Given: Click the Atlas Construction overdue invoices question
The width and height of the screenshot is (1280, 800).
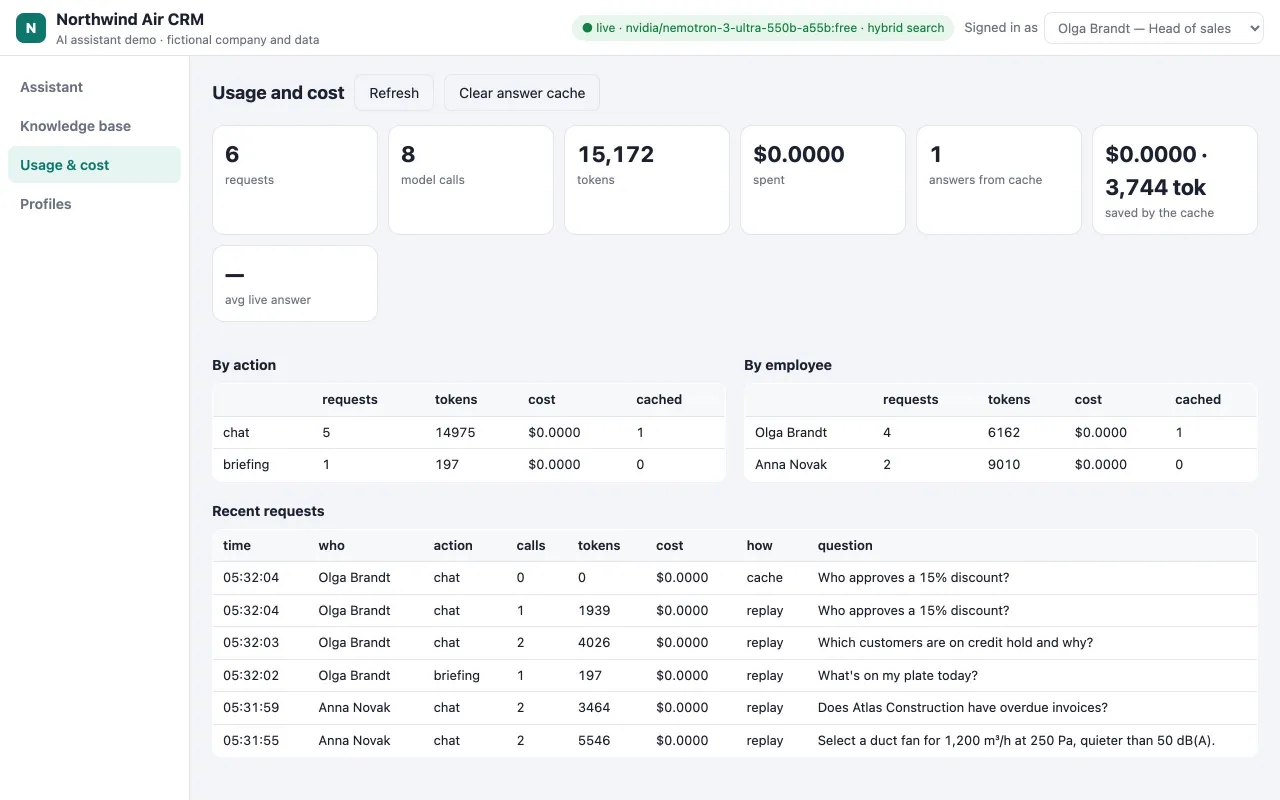Looking at the screenshot, I should [963, 707].
